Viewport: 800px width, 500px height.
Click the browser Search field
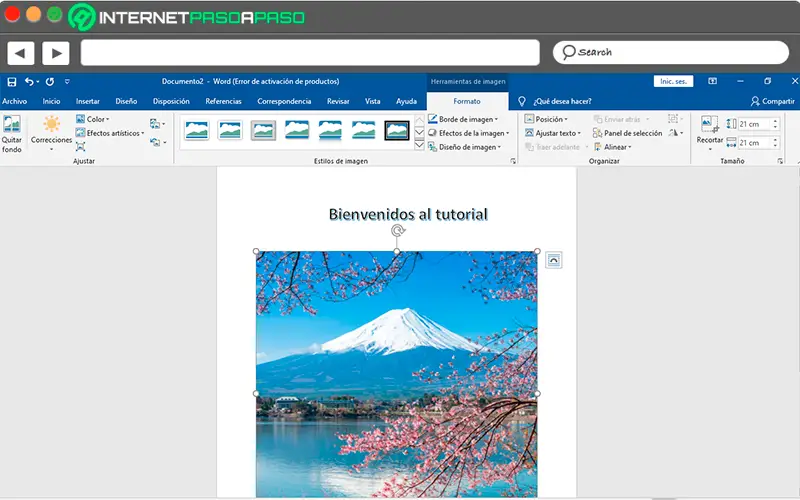tap(671, 52)
